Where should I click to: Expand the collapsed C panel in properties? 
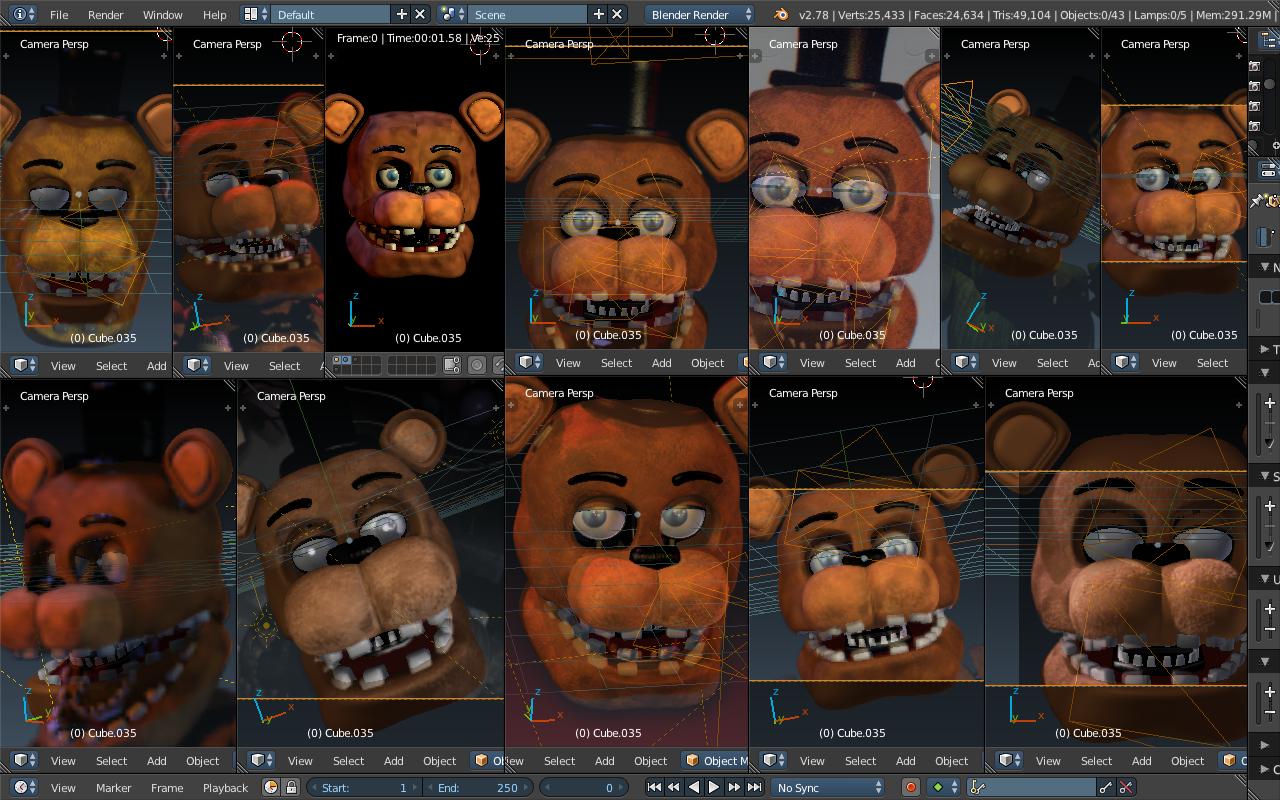[x=1265, y=769]
